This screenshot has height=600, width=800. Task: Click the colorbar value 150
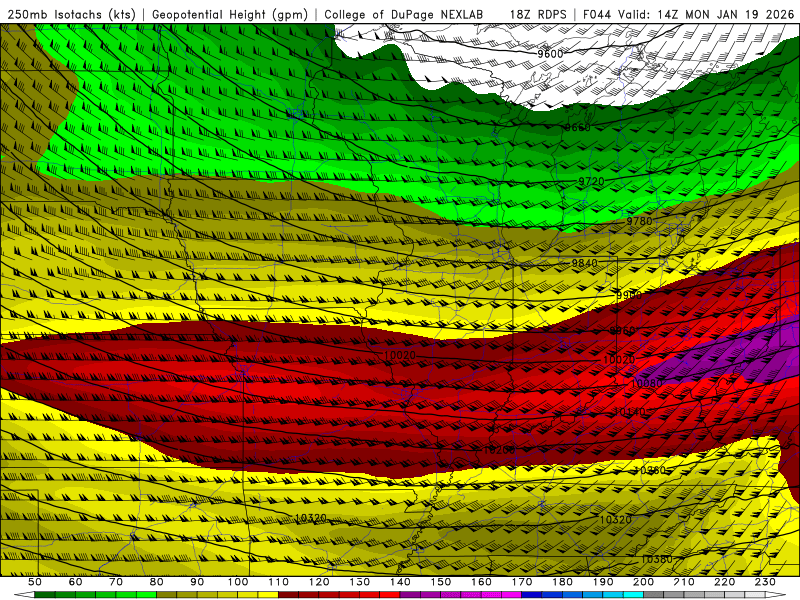(441, 582)
